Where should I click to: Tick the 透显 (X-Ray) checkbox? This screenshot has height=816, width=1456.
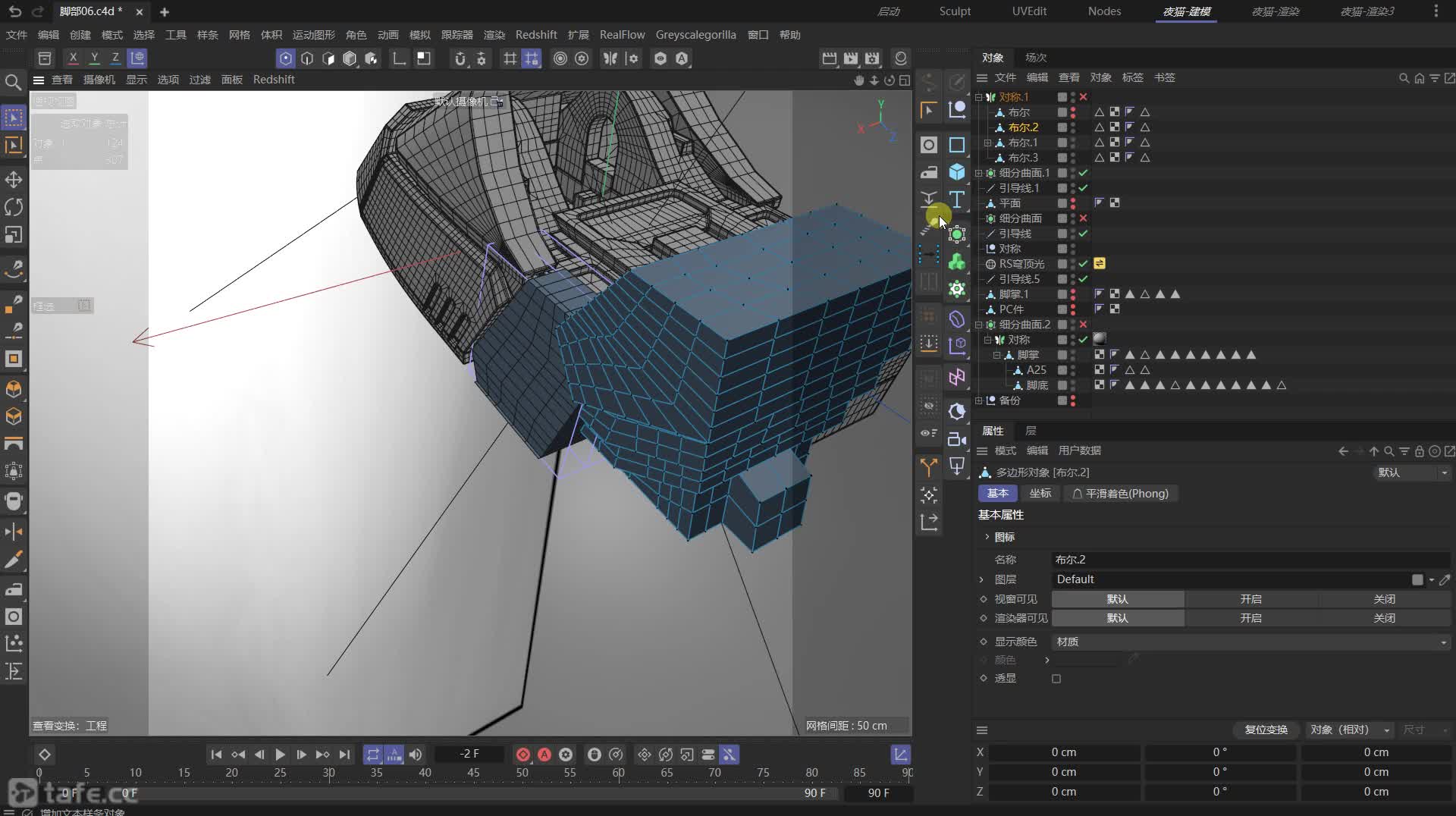(1056, 679)
